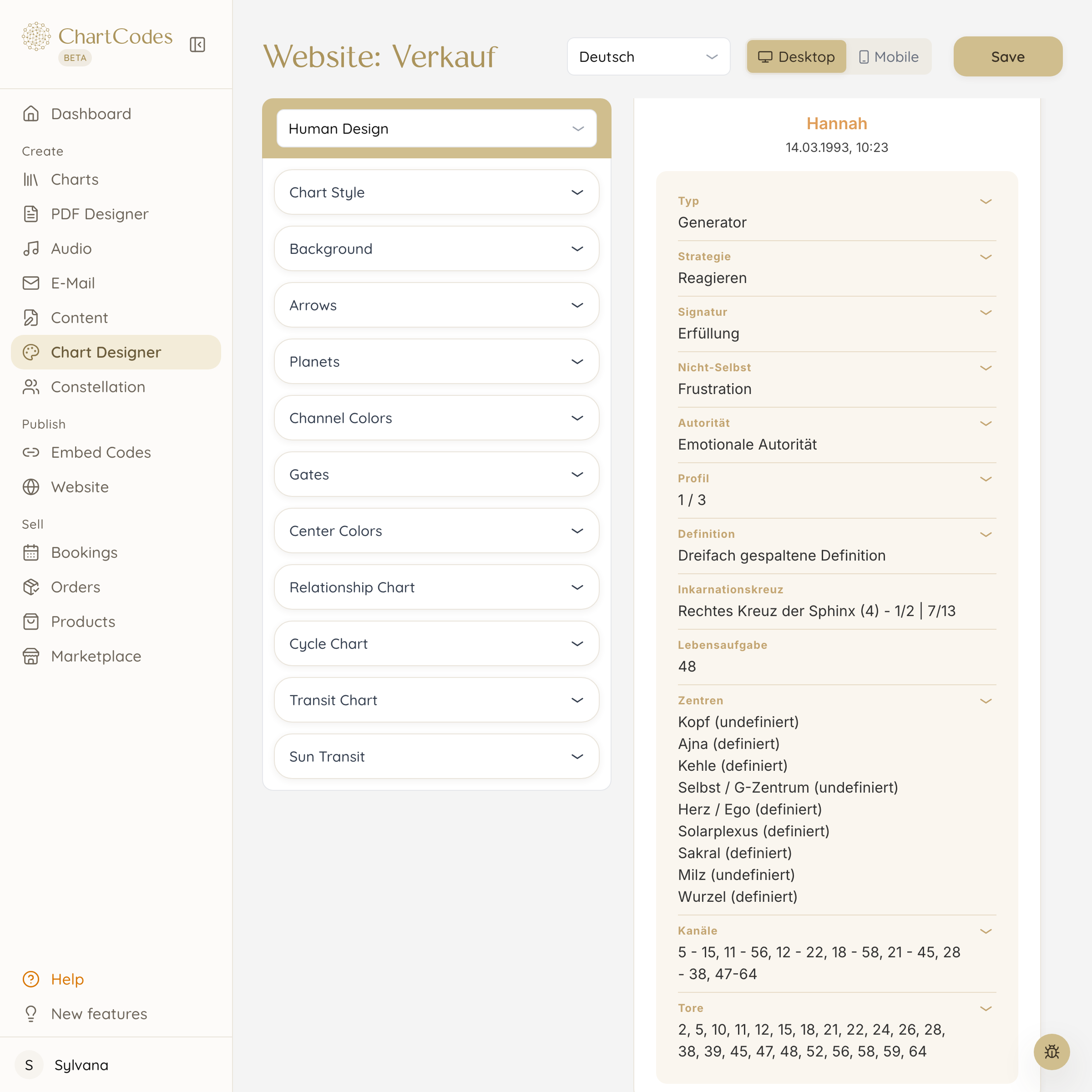Click the Charts library icon
Image resolution: width=1092 pixels, height=1092 pixels.
[31, 179]
